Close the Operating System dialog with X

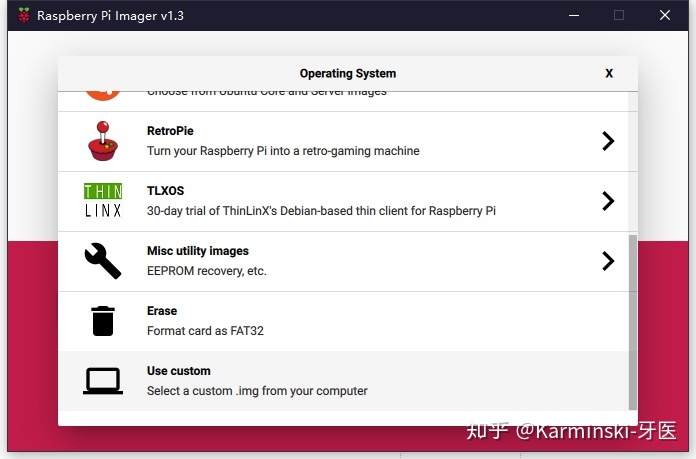tap(609, 73)
